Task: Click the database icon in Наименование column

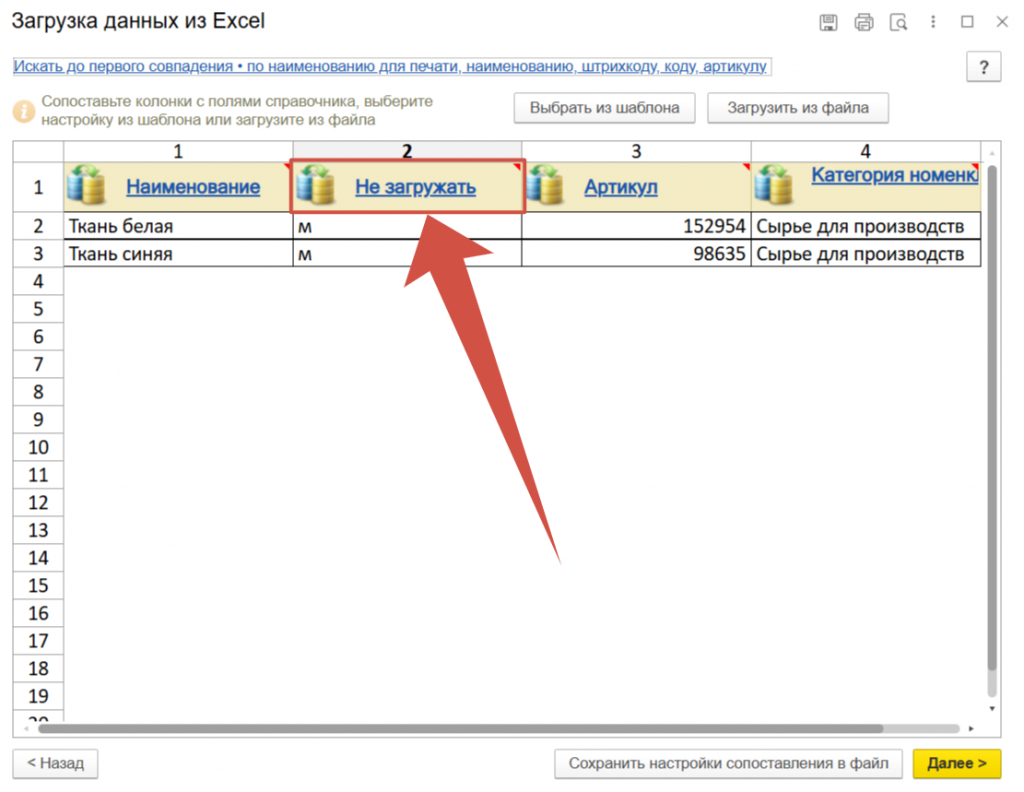Action: (86, 186)
